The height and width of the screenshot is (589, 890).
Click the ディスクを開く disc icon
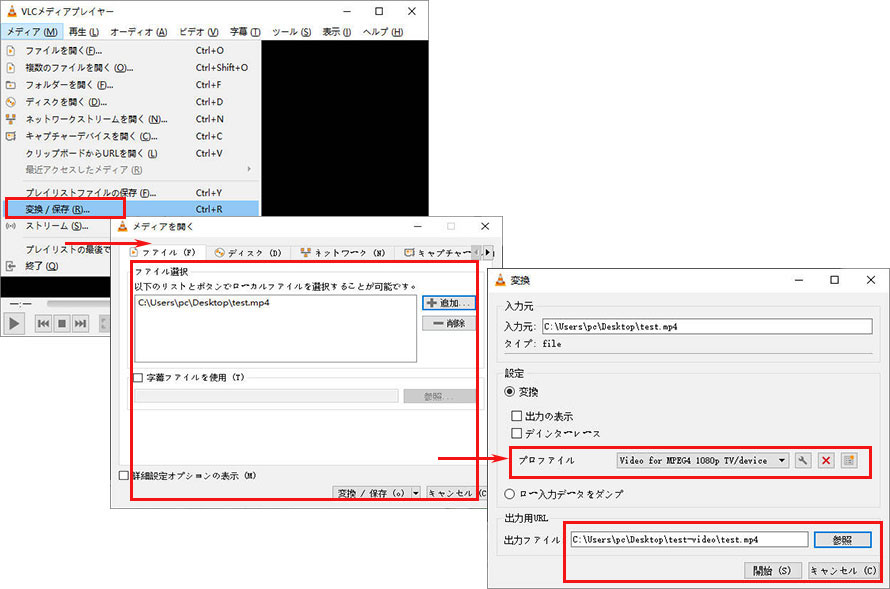pos(10,102)
